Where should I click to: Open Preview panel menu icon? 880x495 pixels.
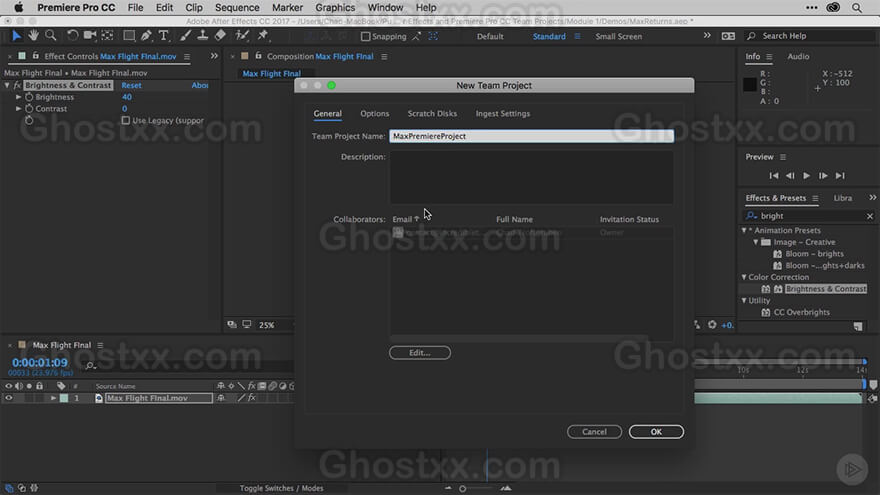pyautogui.click(x=783, y=157)
